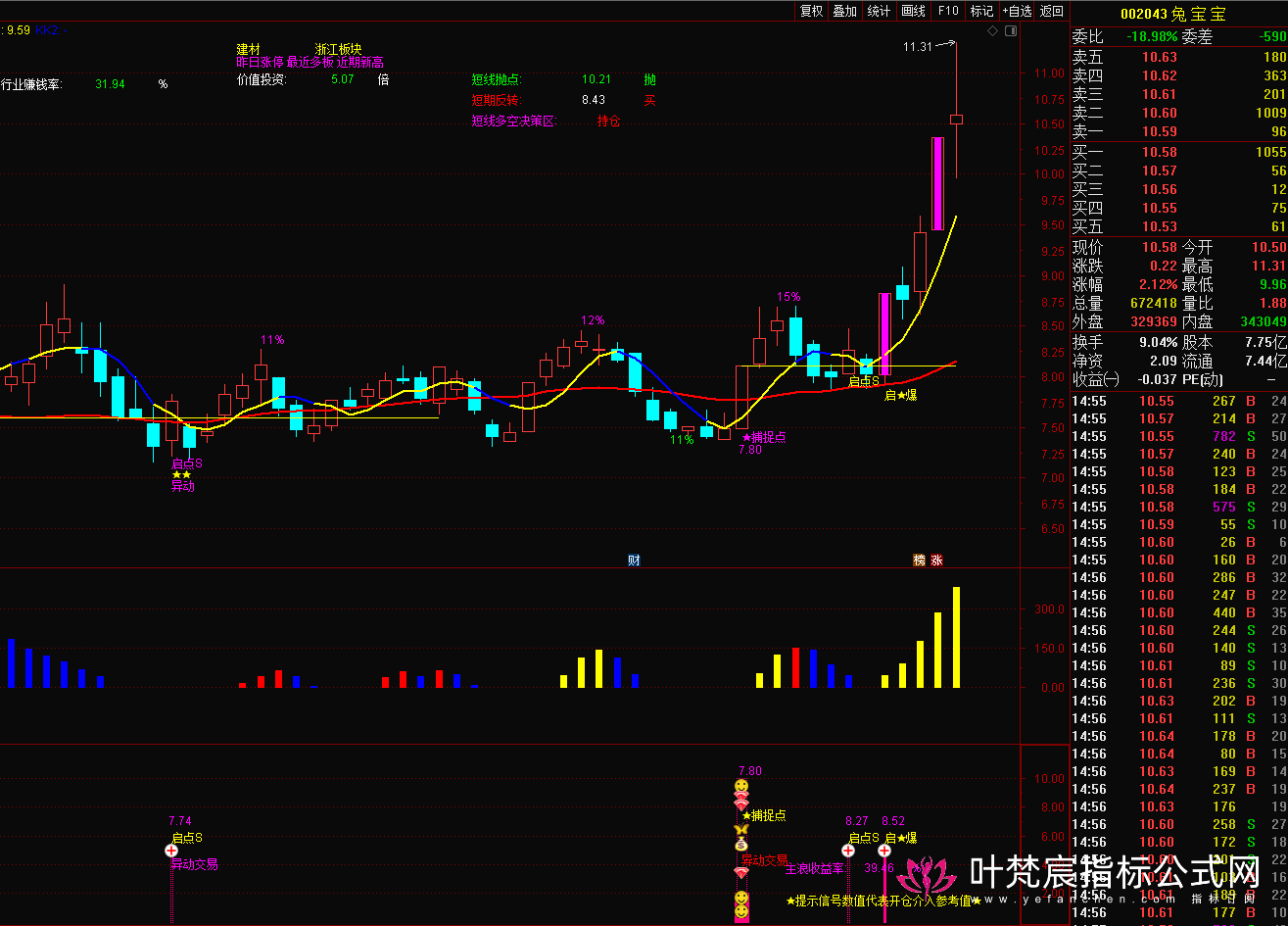The width and height of the screenshot is (1288, 926).
Task: Click the diamond icon above the chart
Action: (992, 31)
